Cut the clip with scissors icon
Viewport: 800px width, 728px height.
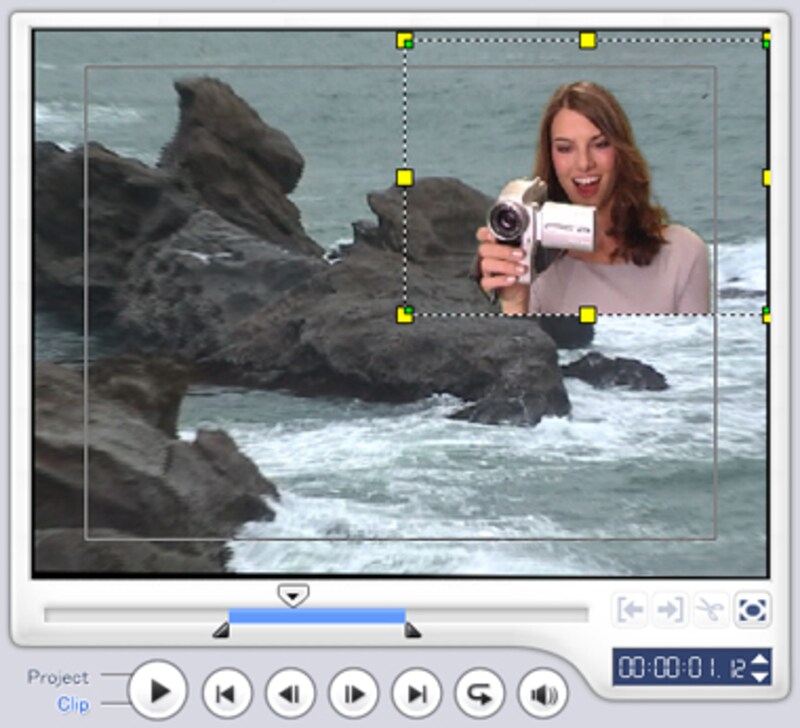tap(709, 609)
